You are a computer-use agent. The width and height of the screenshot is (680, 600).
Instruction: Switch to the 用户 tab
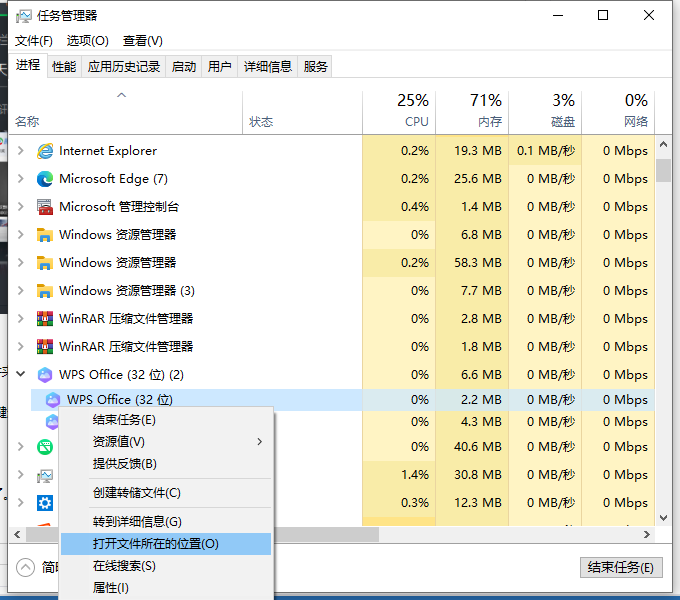point(219,67)
